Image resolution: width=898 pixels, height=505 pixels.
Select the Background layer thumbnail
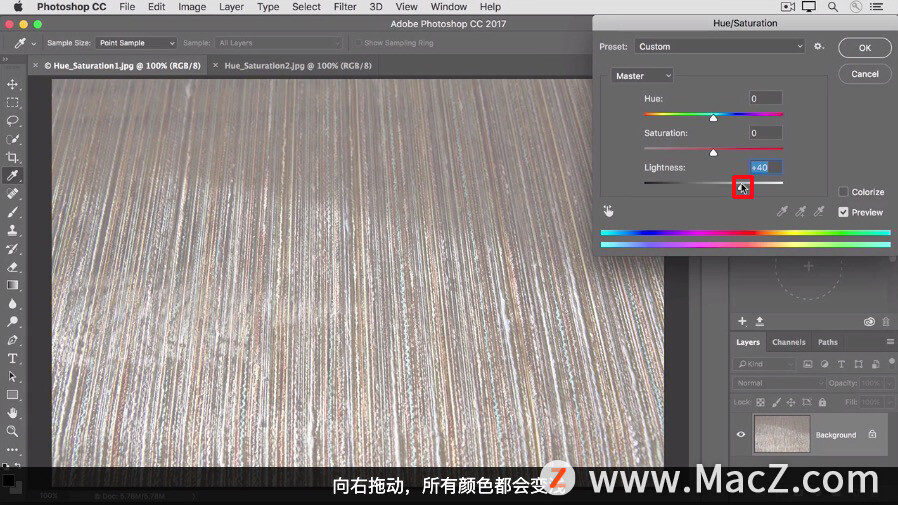point(782,434)
